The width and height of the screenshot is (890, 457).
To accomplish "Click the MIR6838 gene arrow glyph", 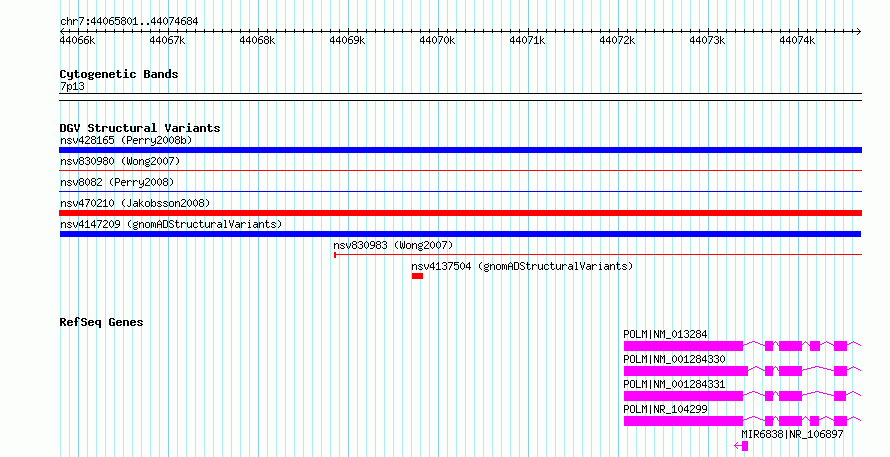I will tap(741, 446).
